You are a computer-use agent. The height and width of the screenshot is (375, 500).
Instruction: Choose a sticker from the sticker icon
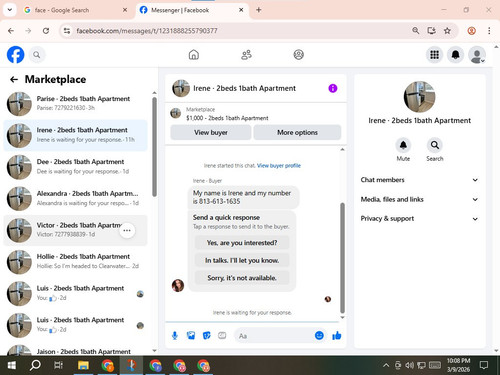(x=207, y=336)
